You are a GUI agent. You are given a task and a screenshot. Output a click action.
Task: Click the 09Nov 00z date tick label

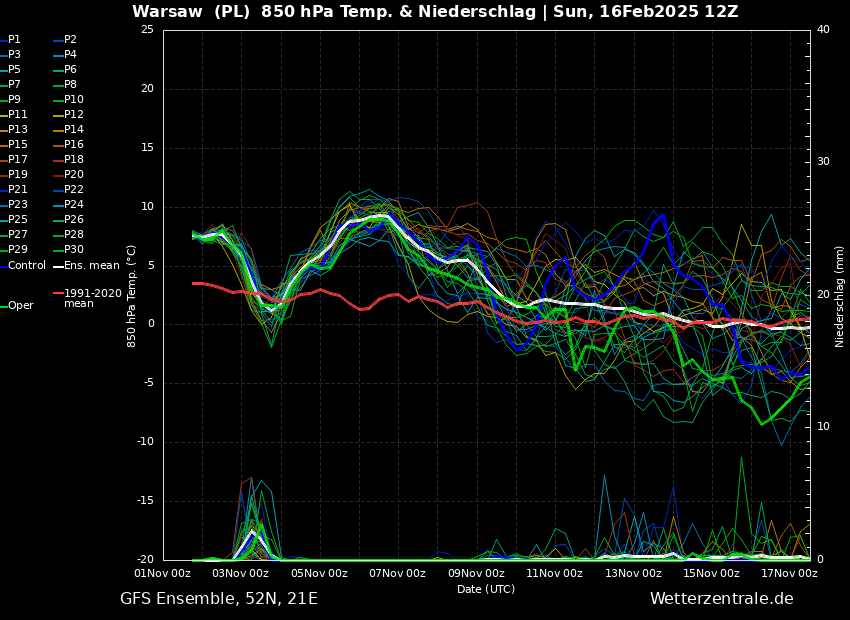[476, 573]
